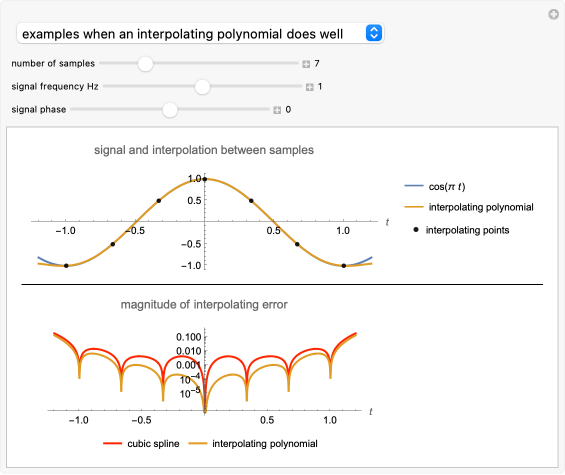
Task: Click the 'signal and interpolation between samples' title
Action: [x=204, y=150]
